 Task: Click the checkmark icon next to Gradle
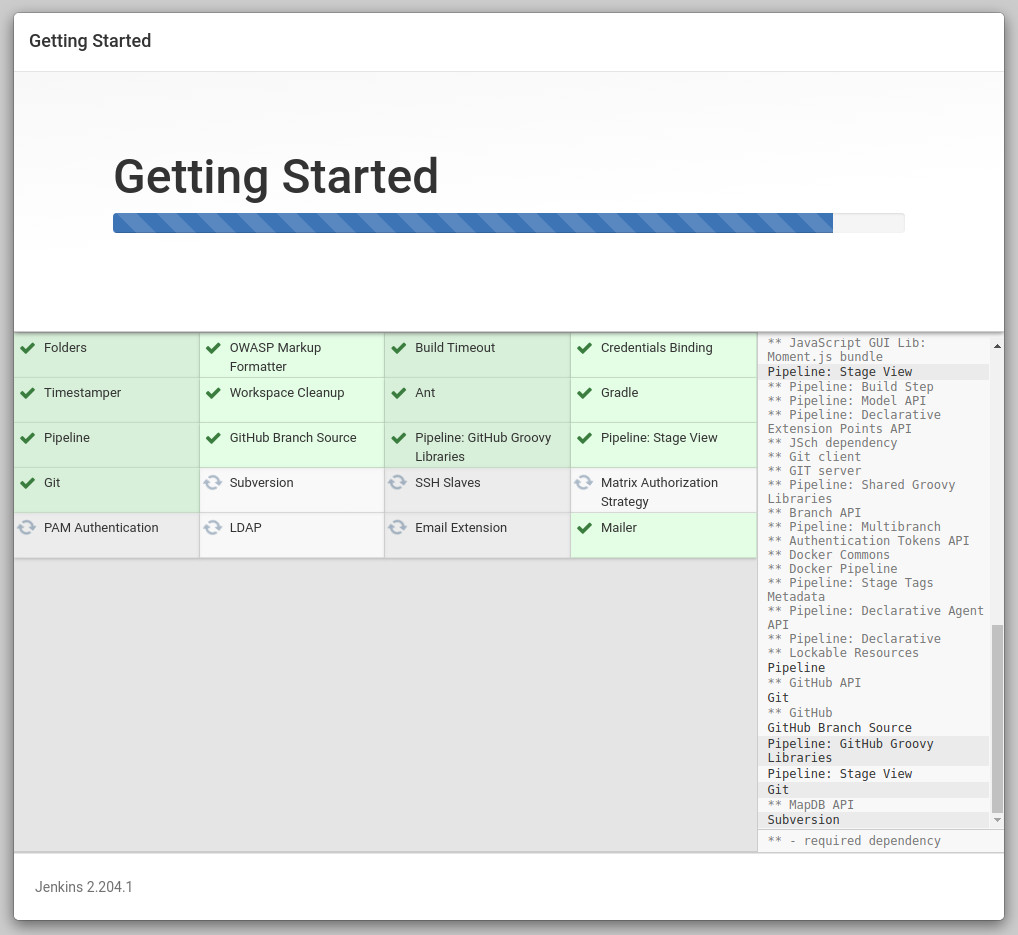[584, 393]
